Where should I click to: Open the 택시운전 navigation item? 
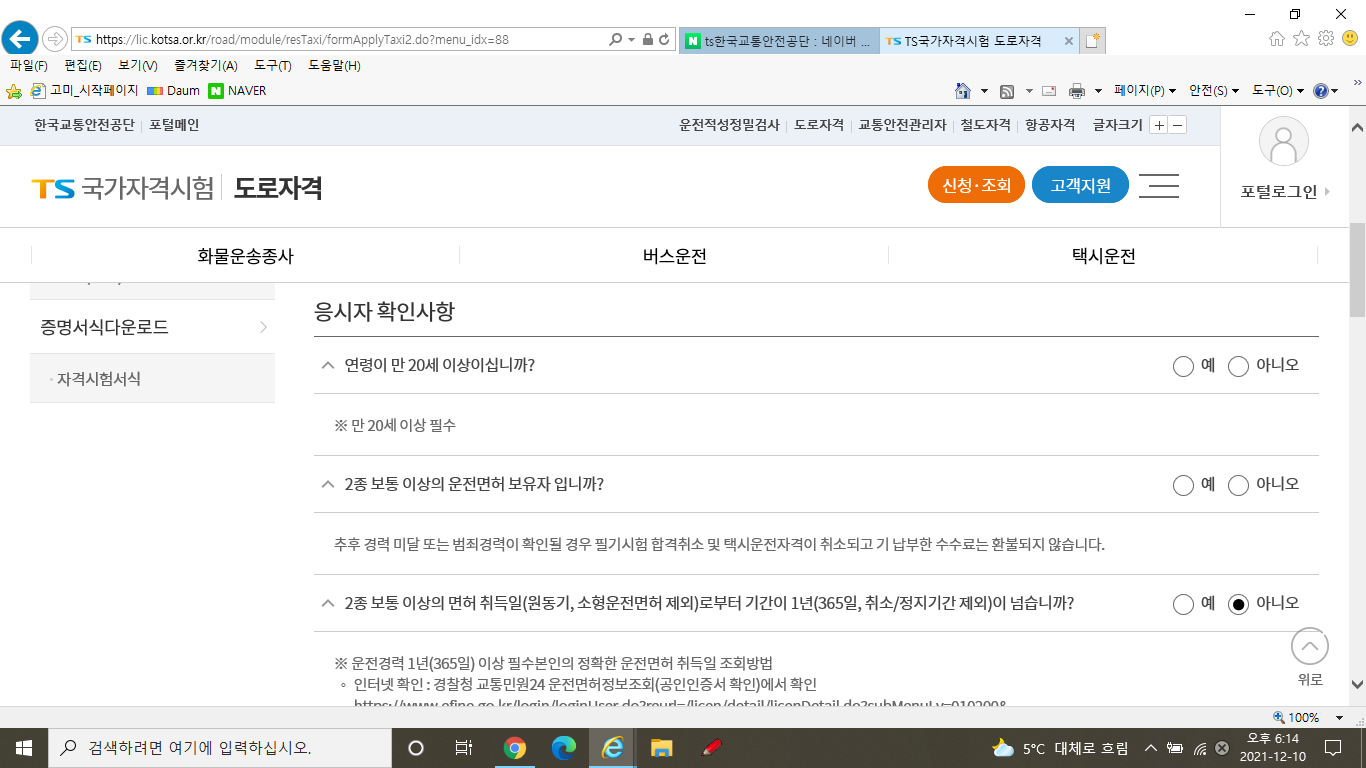[x=1103, y=256]
